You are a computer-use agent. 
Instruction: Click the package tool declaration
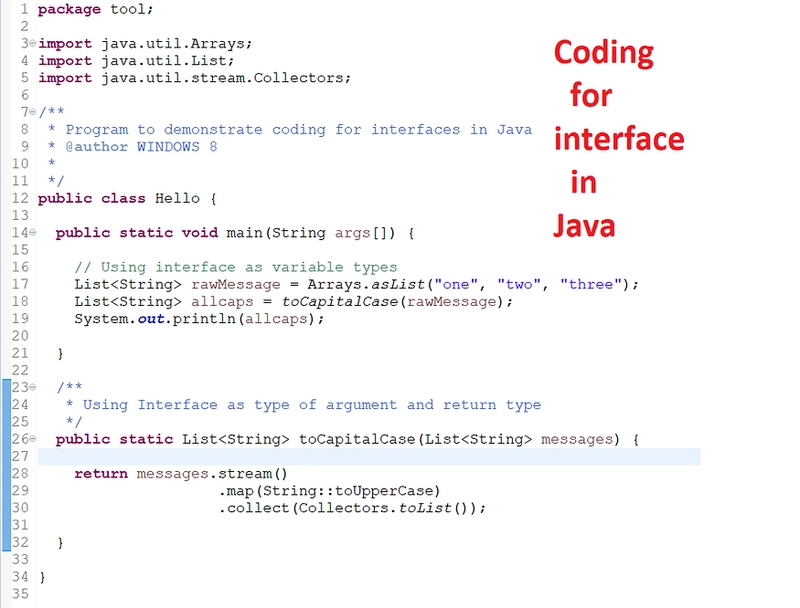(95, 10)
